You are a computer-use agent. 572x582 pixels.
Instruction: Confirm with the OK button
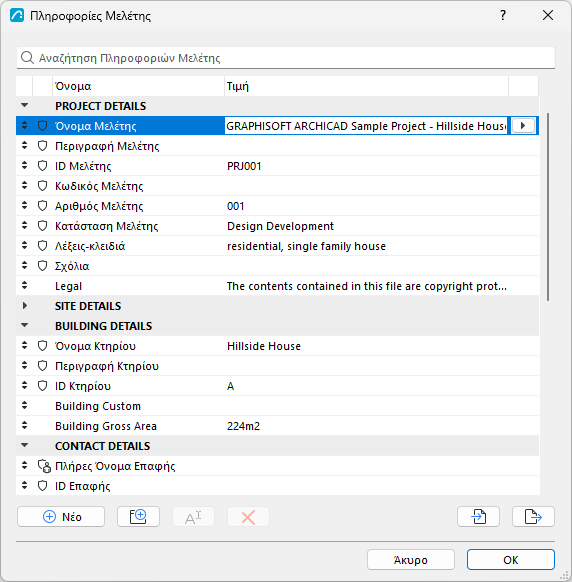point(511,560)
